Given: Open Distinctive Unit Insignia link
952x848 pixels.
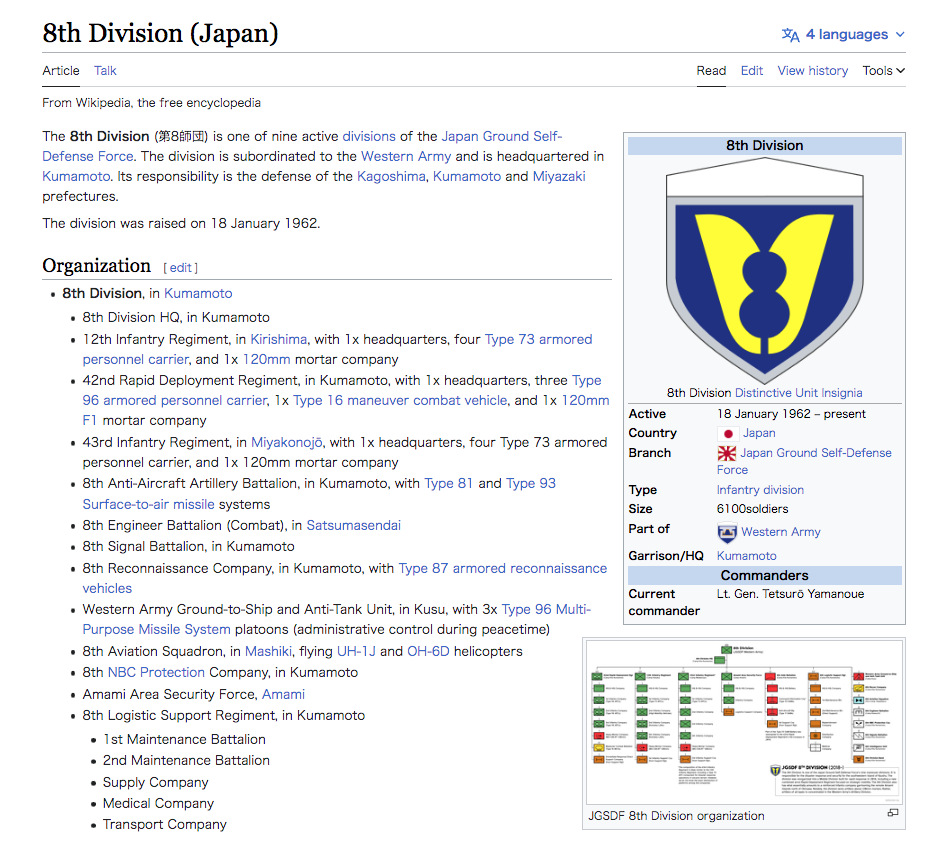Looking at the screenshot, I should tap(798, 393).
